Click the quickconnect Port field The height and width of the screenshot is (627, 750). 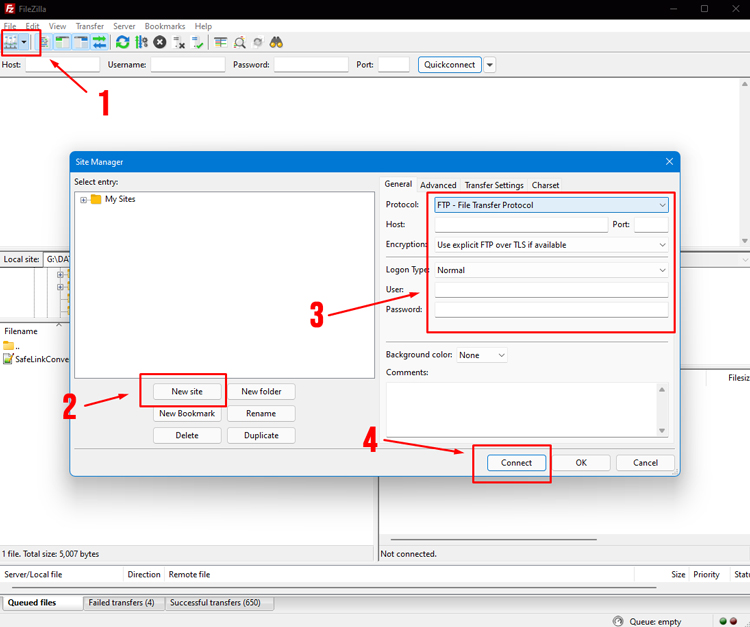coord(394,65)
